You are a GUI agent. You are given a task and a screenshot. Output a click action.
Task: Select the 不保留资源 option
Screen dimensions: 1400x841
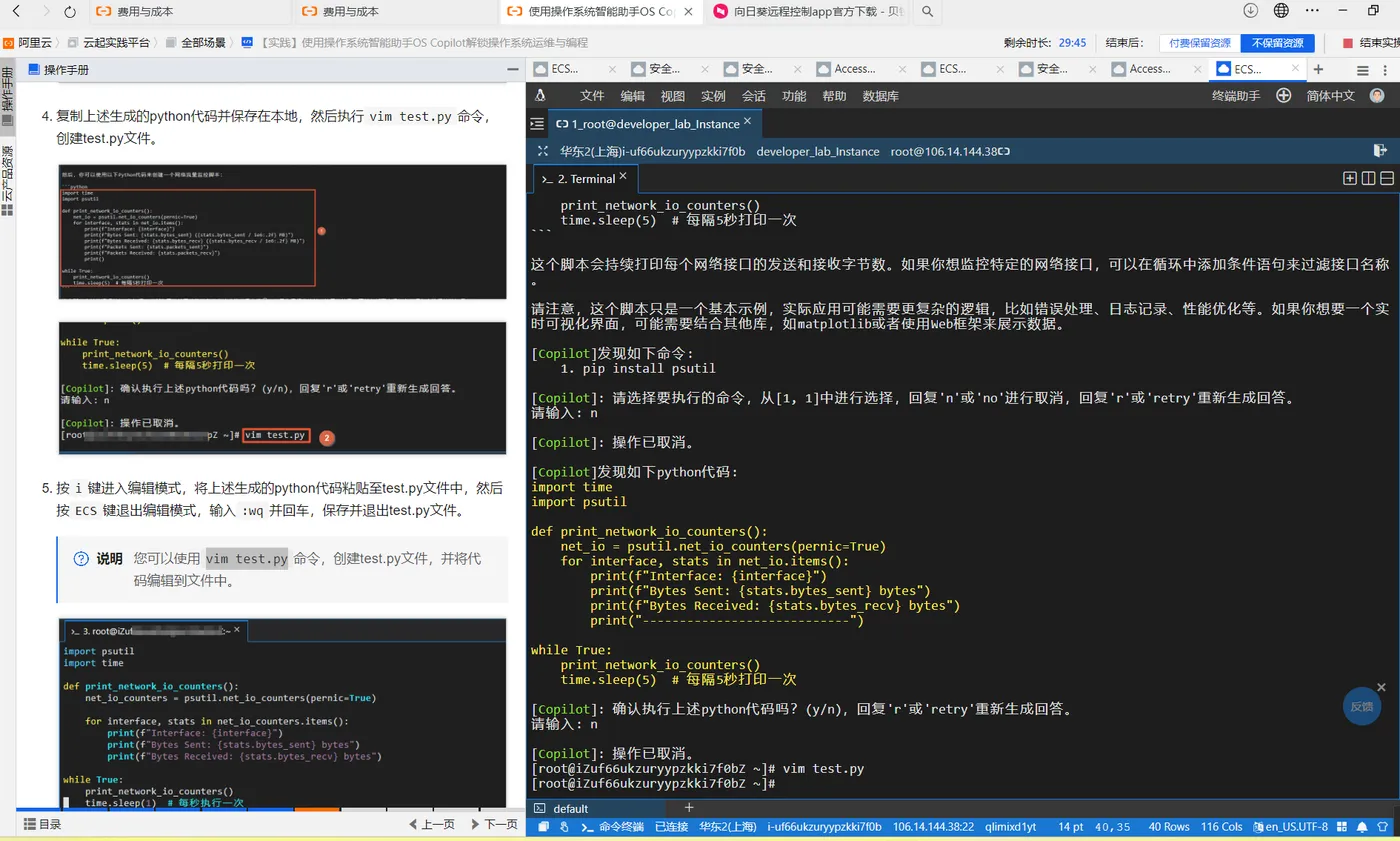pos(1277,43)
